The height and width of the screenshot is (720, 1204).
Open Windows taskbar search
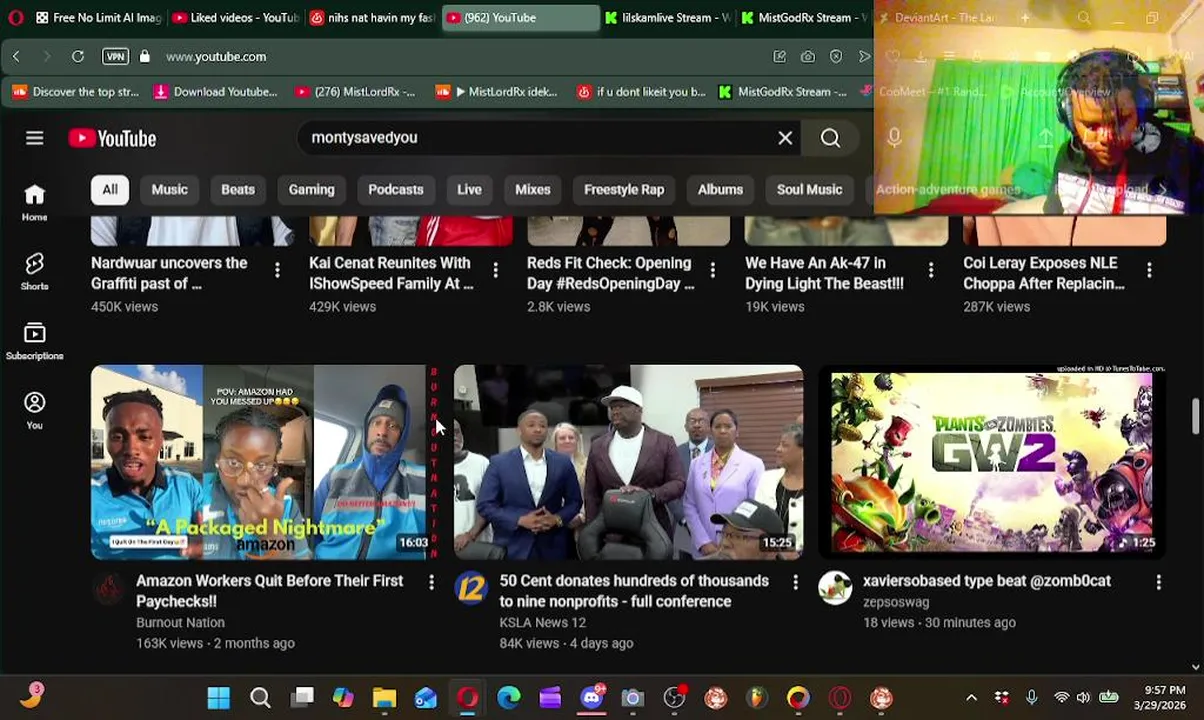(x=260, y=698)
